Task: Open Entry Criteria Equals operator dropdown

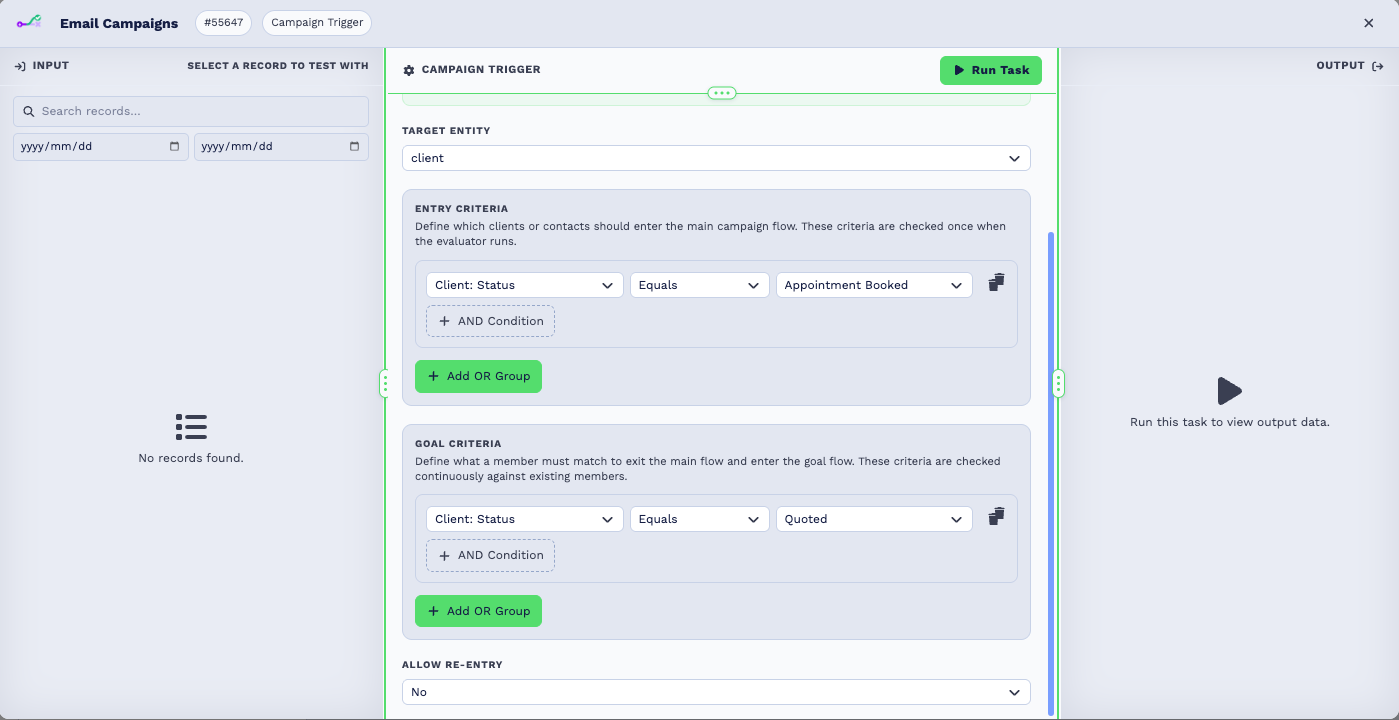Action: [x=700, y=285]
